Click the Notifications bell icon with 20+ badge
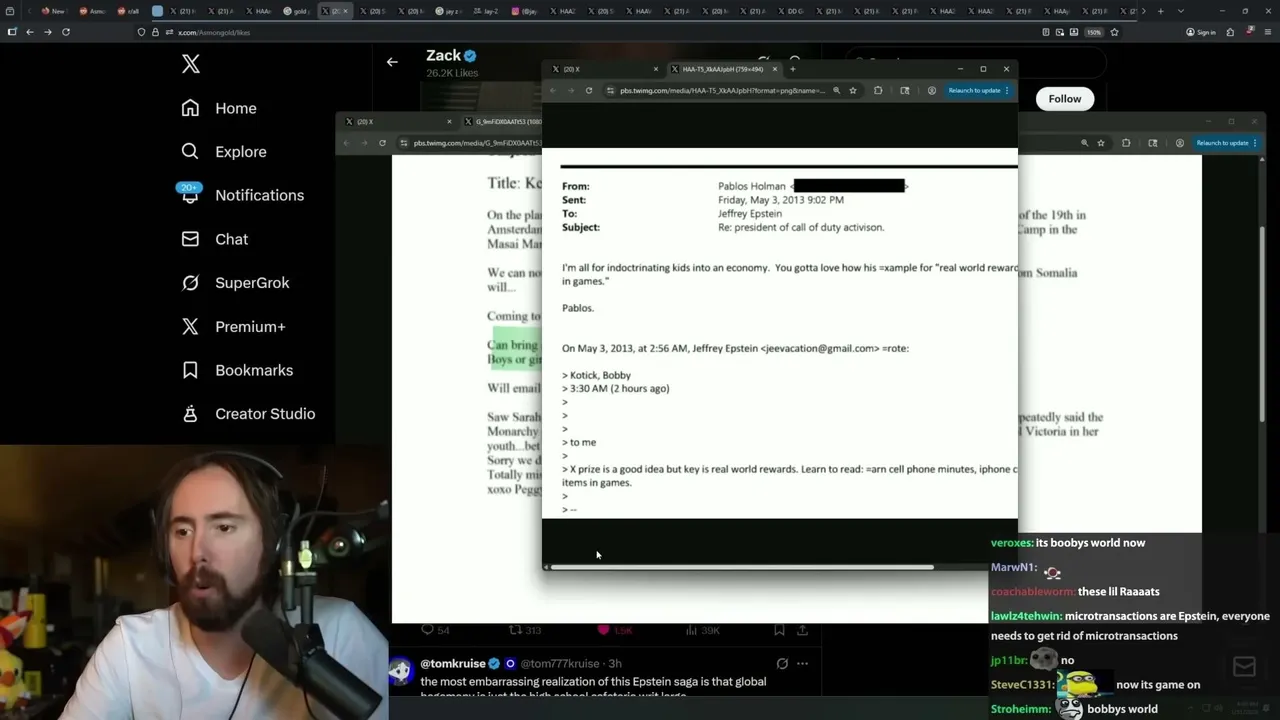The width and height of the screenshot is (1280, 720). tap(190, 194)
